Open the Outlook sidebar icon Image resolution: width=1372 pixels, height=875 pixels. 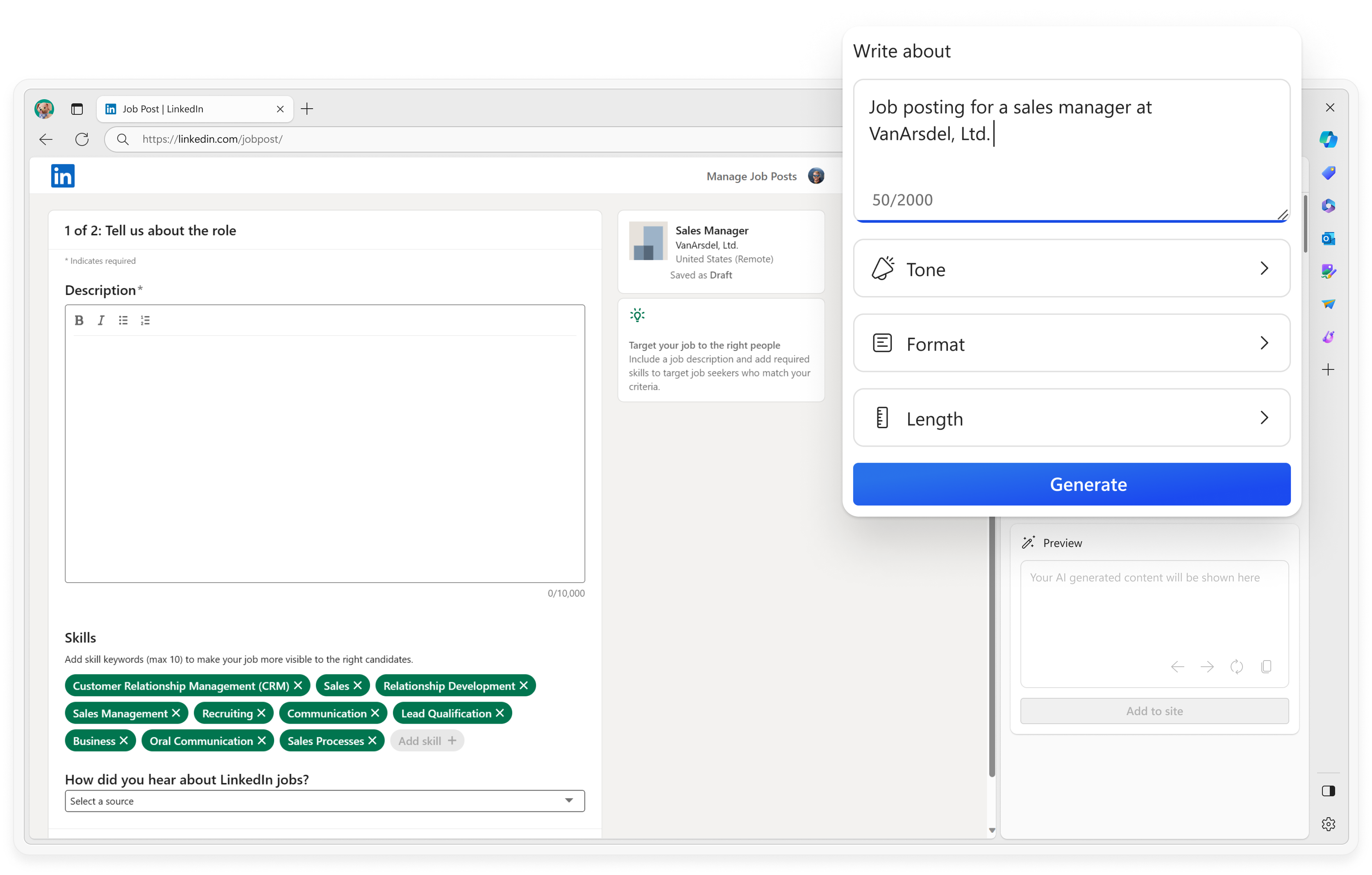click(x=1328, y=238)
